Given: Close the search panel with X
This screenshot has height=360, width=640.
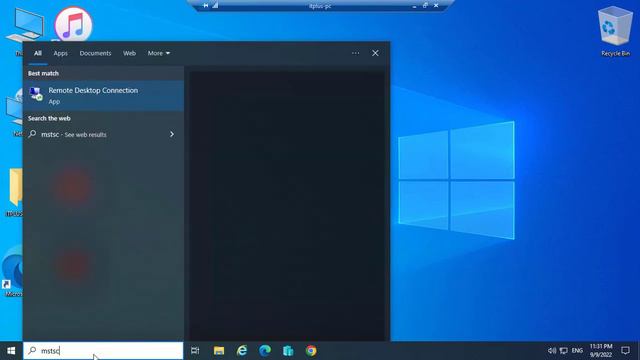Looking at the screenshot, I should [375, 53].
